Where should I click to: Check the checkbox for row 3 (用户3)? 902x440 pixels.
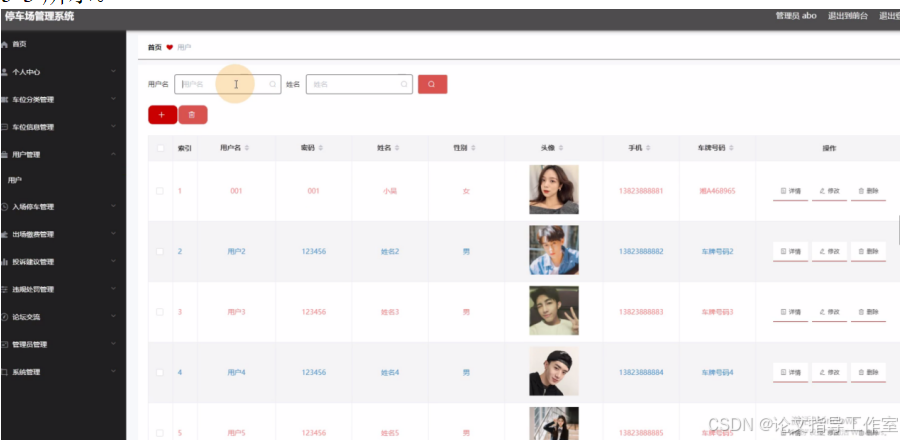160,312
